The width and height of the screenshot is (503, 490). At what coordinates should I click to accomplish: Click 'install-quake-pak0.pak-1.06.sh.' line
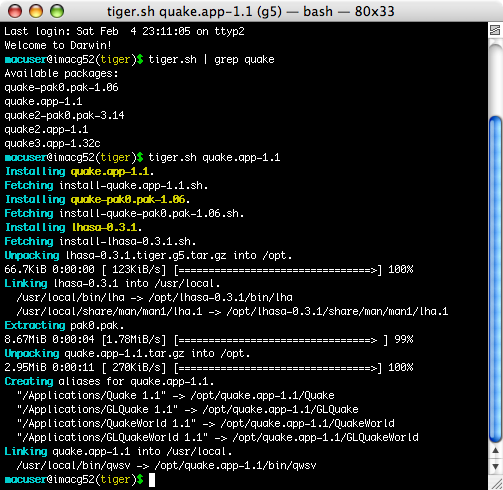152,213
